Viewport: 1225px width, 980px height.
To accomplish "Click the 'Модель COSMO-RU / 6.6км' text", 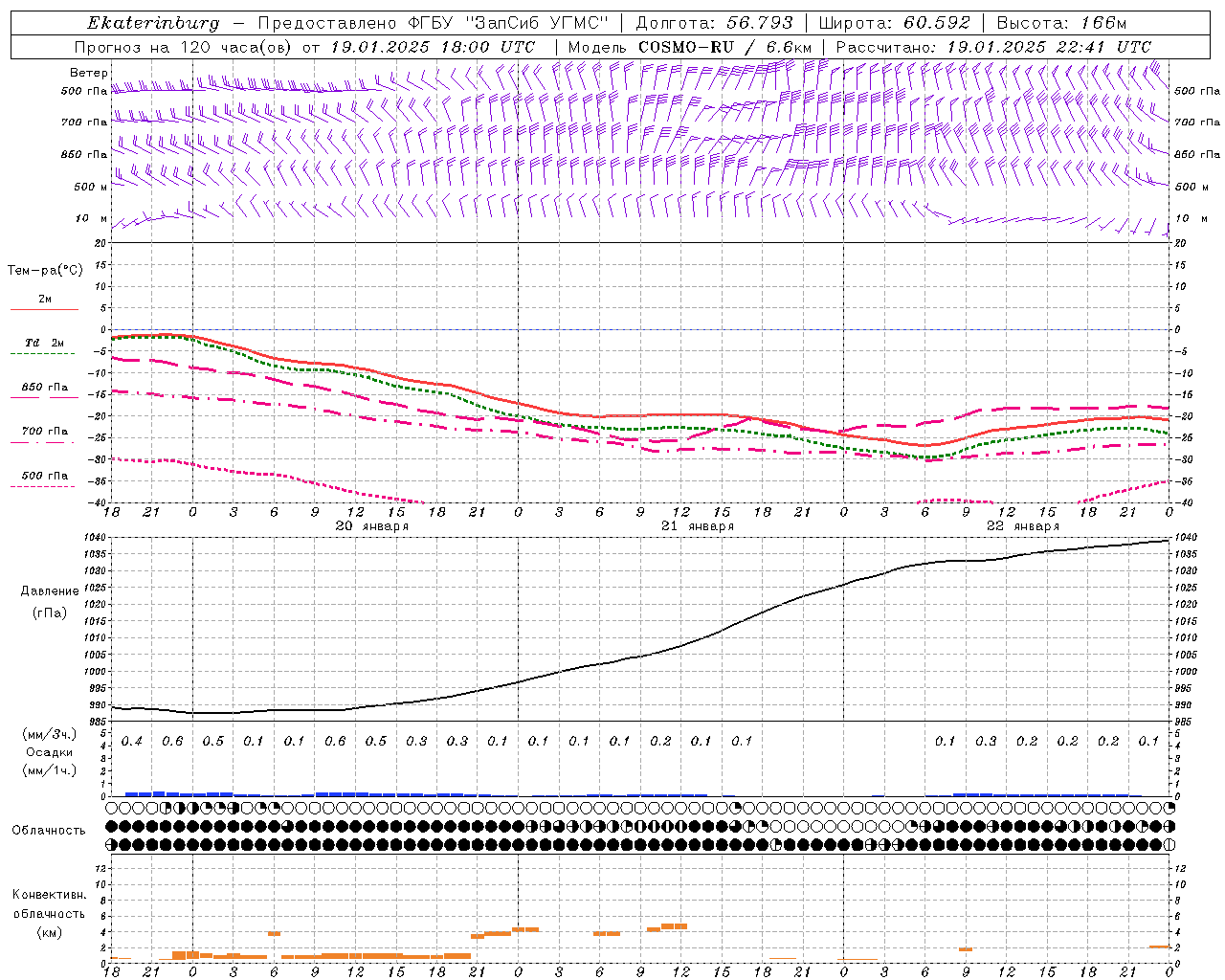I will pos(690,47).
